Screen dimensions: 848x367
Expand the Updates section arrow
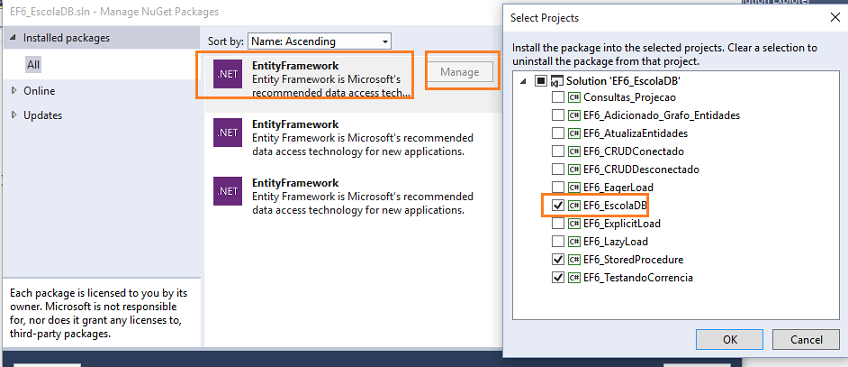coord(14,115)
